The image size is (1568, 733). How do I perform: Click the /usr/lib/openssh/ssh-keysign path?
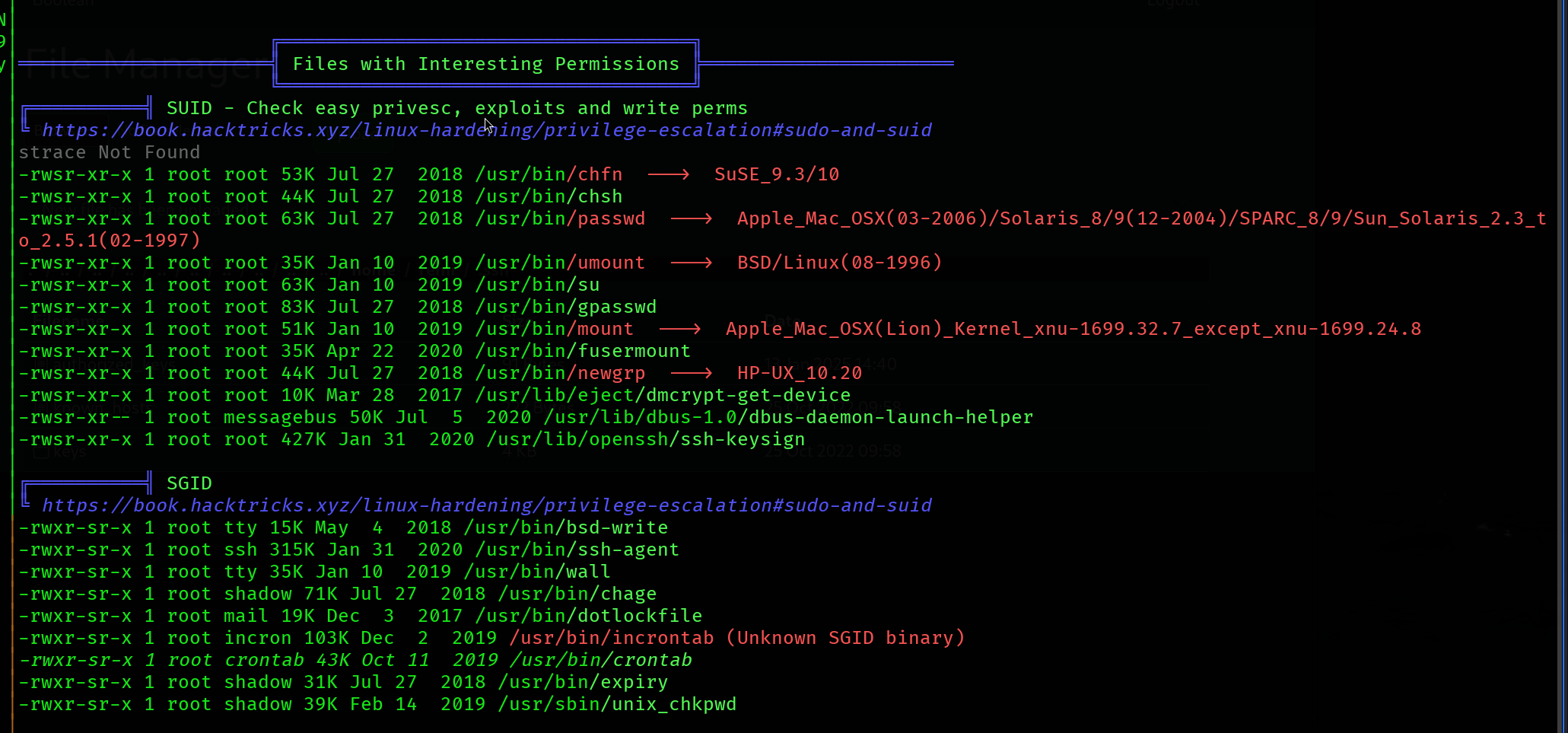645,439
